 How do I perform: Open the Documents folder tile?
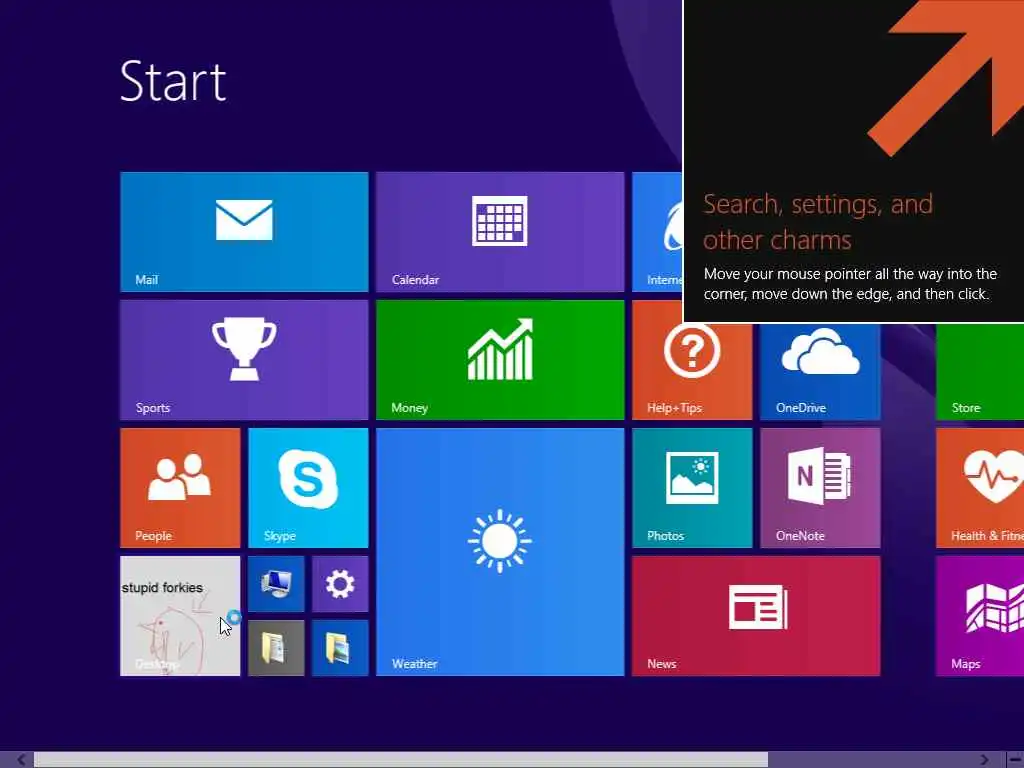276,648
